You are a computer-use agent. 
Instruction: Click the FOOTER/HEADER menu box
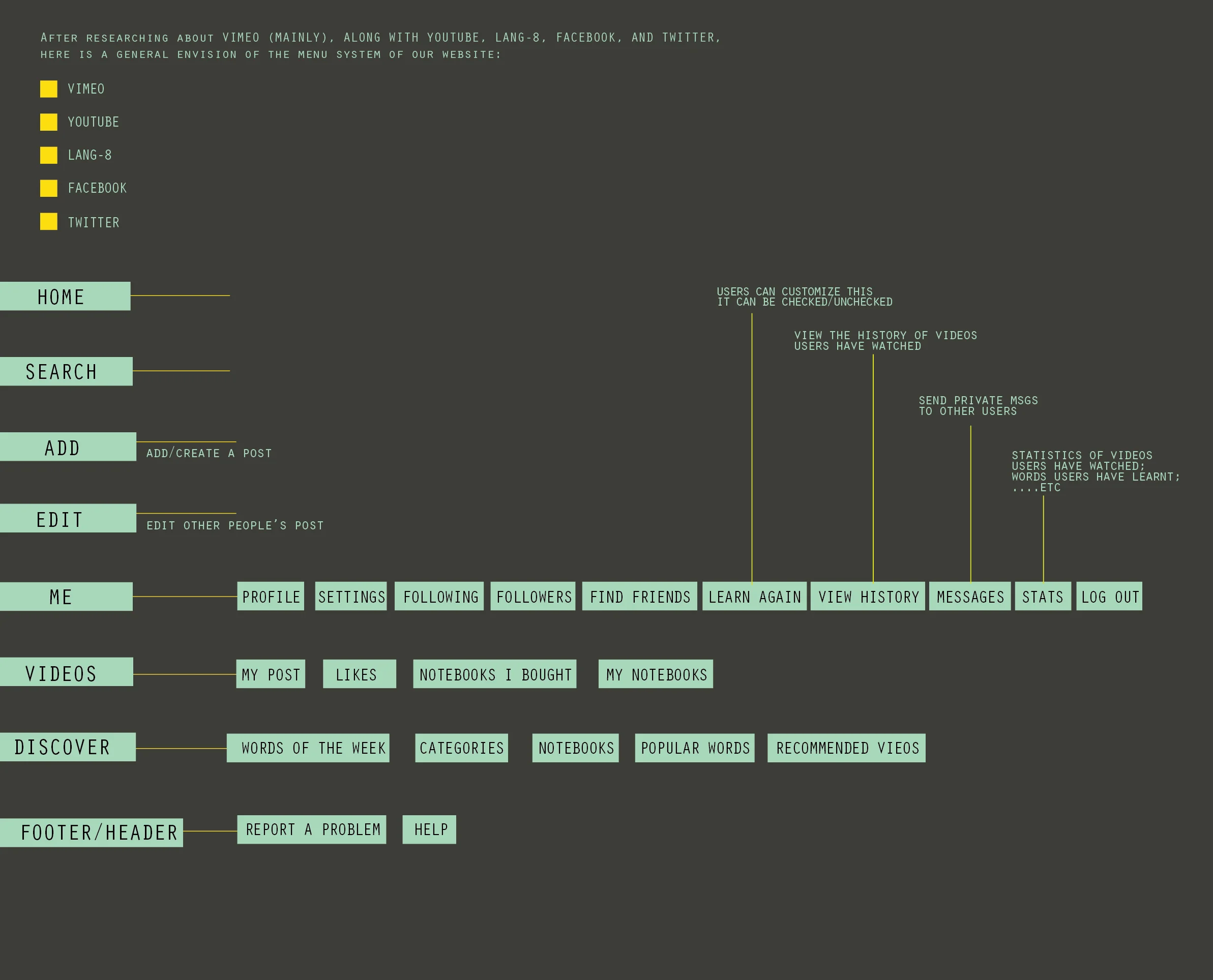pyautogui.click(x=92, y=833)
